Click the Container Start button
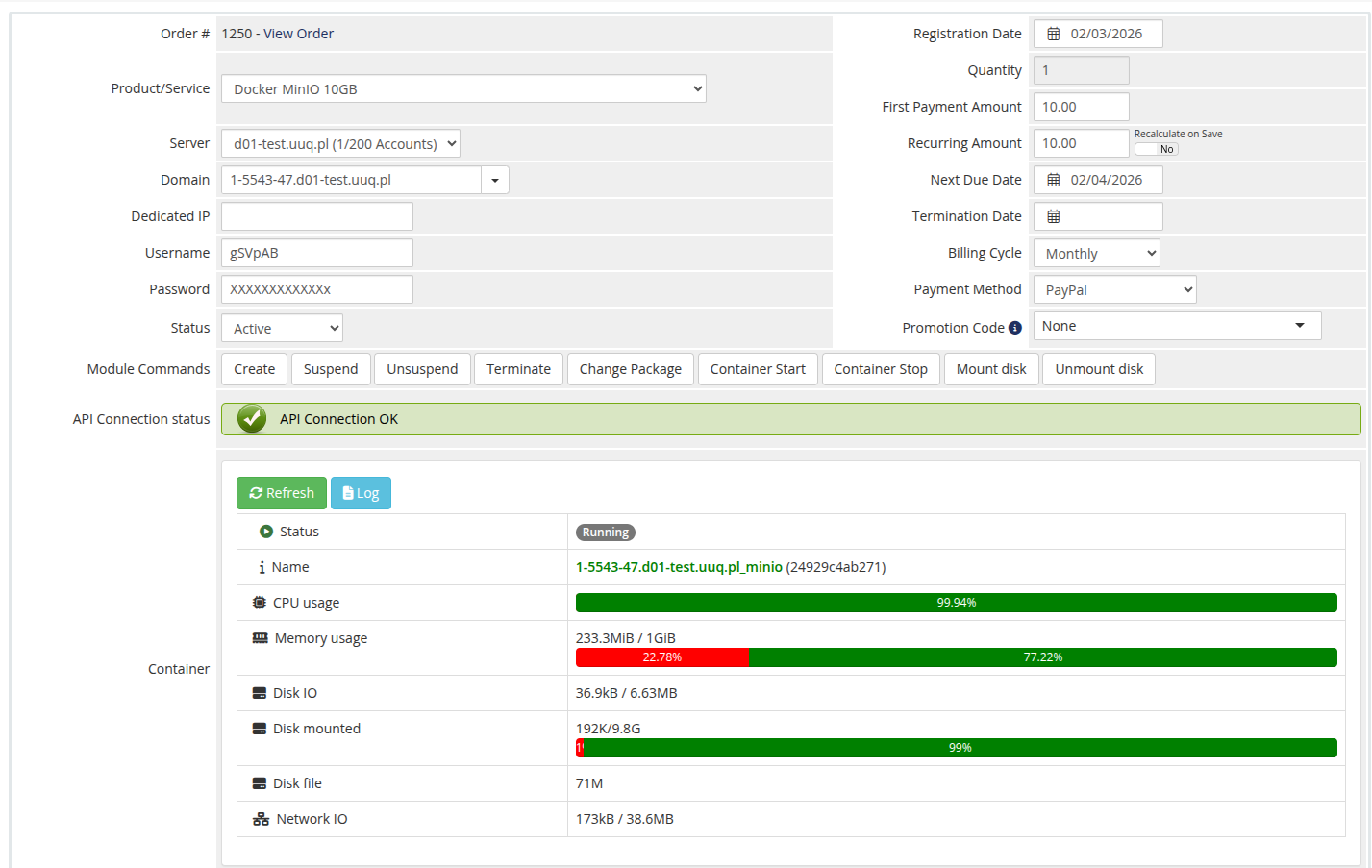 pyautogui.click(x=758, y=368)
